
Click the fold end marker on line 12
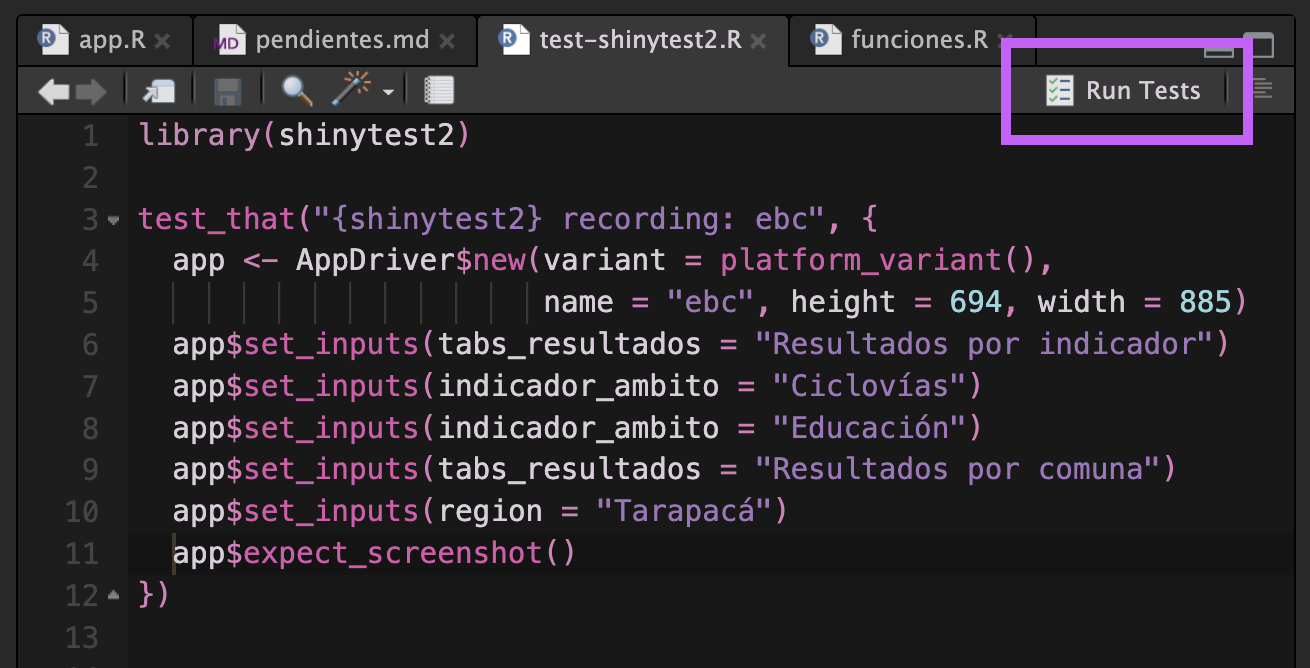[x=113, y=595]
